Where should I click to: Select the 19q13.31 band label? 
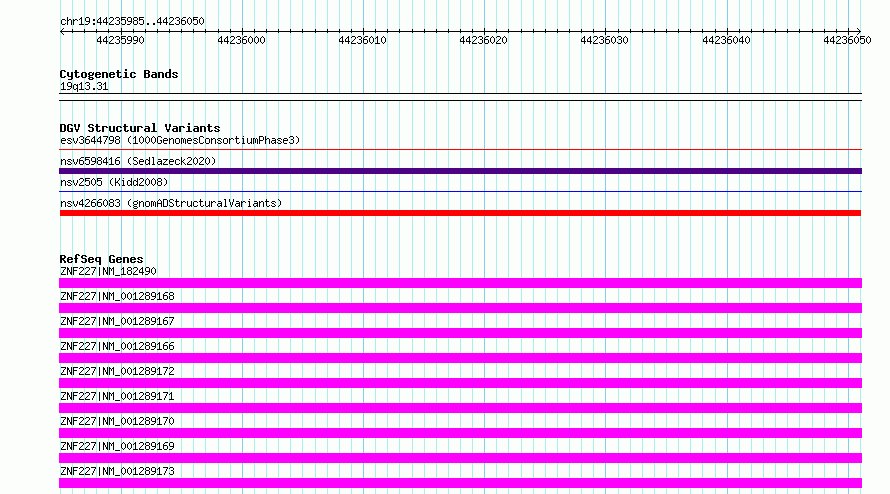pyautogui.click(x=84, y=86)
